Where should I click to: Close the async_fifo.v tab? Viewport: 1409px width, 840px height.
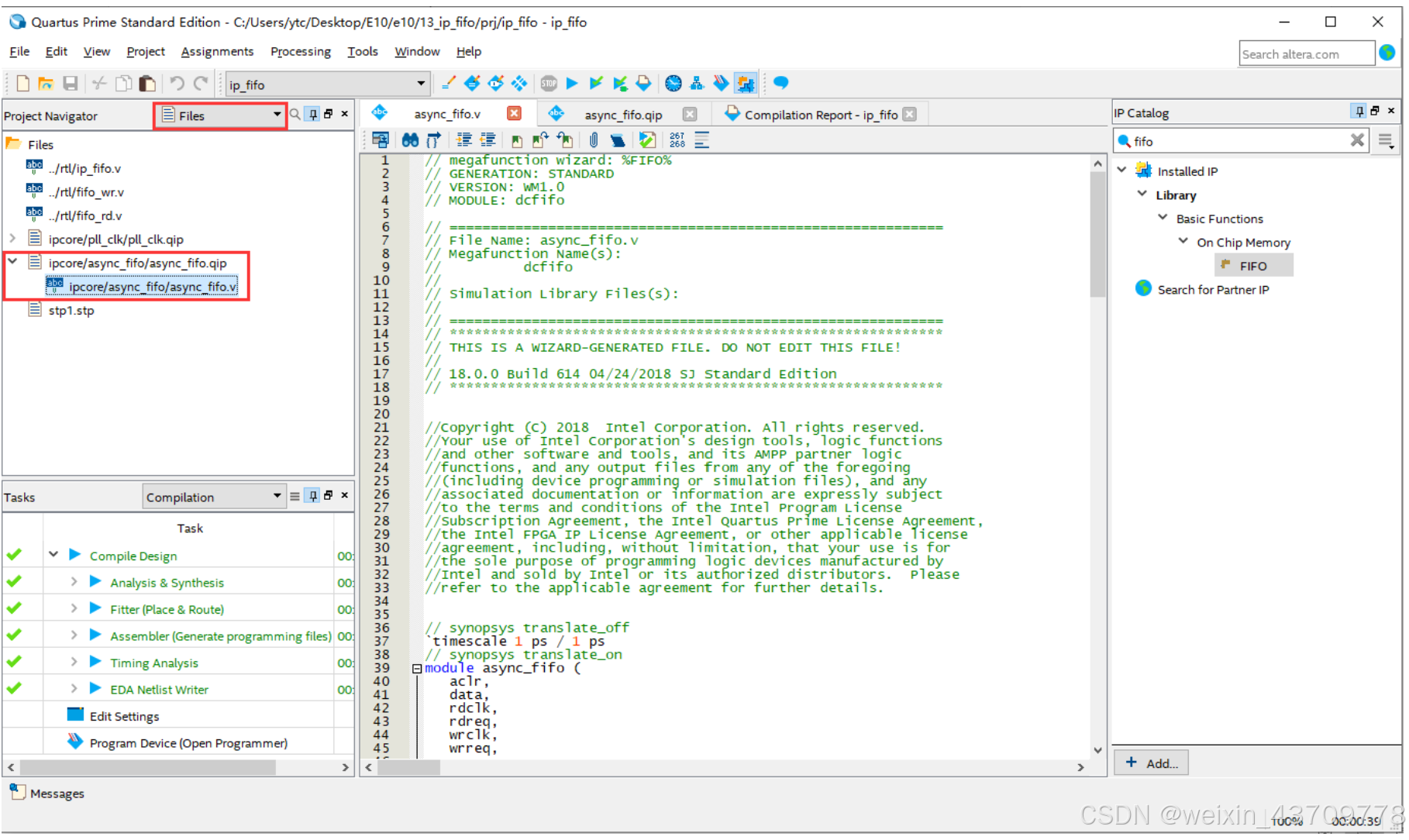[514, 114]
